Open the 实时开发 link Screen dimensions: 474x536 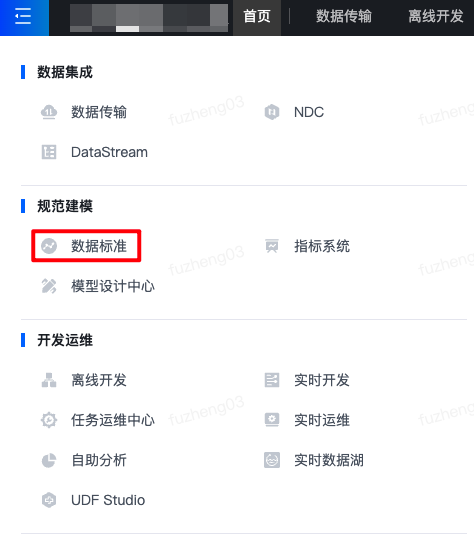[322, 380]
